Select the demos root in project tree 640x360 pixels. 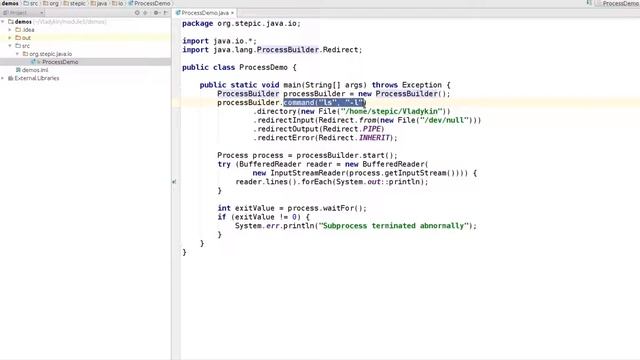23,22
